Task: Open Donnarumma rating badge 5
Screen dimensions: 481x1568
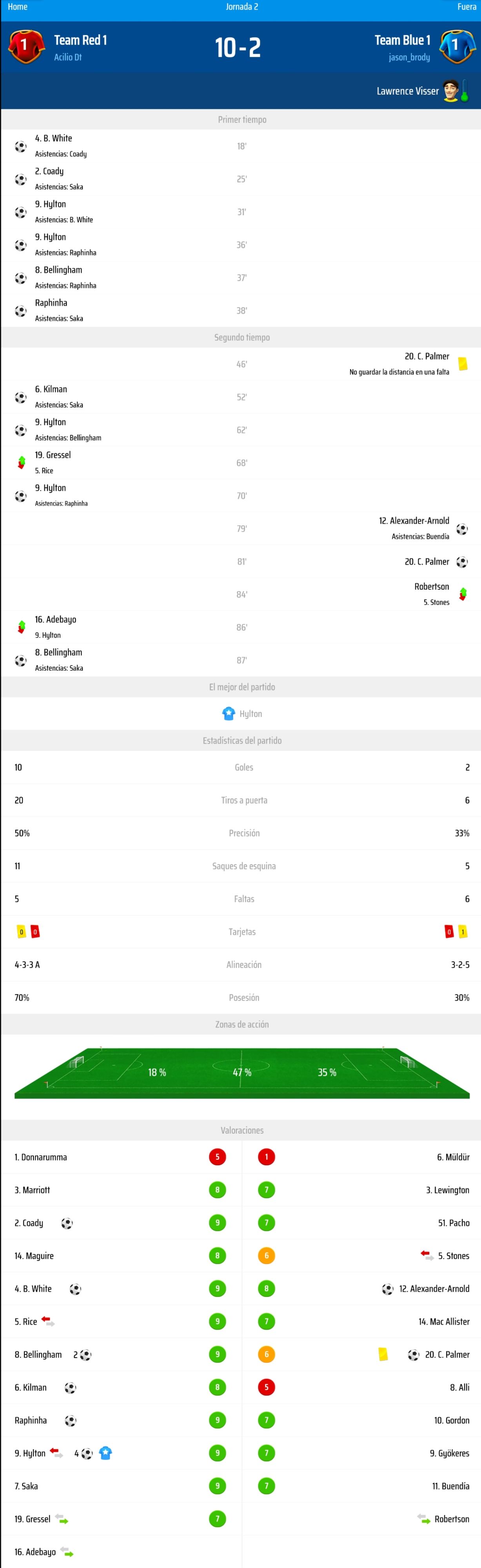Action: coord(218,1156)
